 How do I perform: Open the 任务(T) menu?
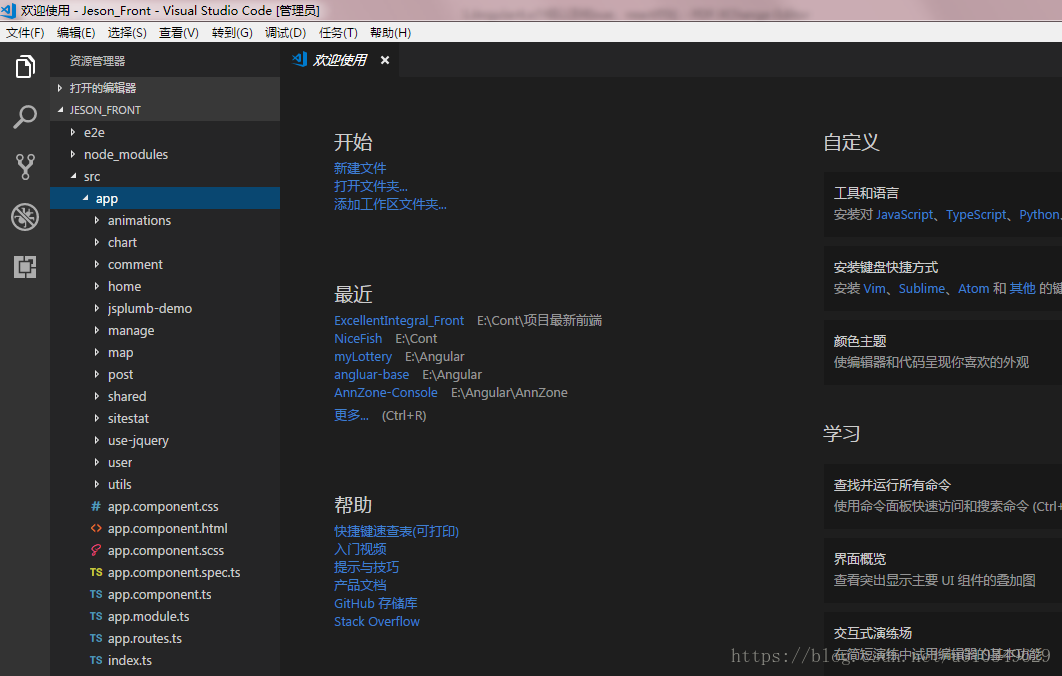pyautogui.click(x=338, y=33)
